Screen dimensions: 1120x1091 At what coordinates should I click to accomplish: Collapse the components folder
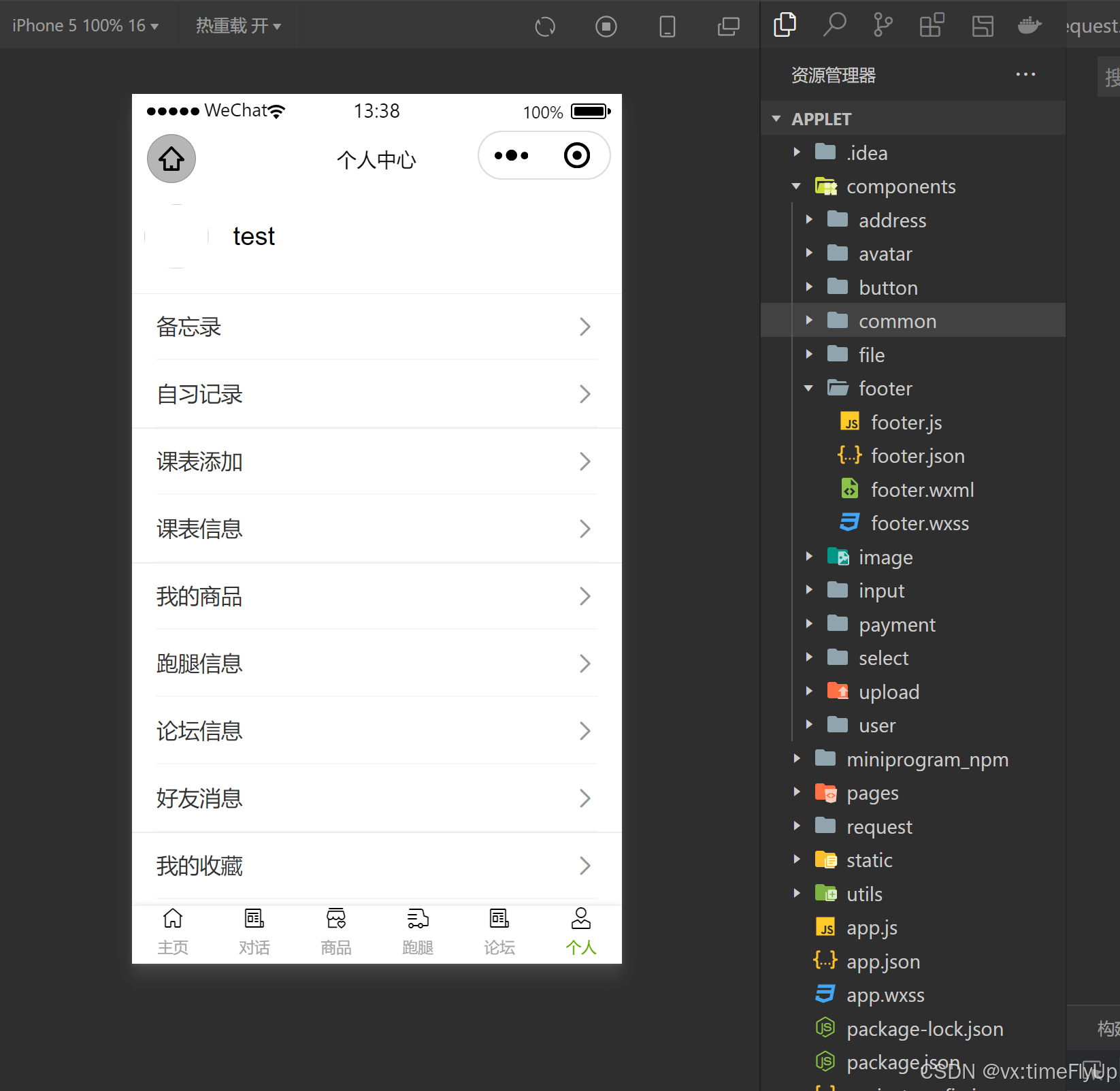pyautogui.click(x=913, y=186)
